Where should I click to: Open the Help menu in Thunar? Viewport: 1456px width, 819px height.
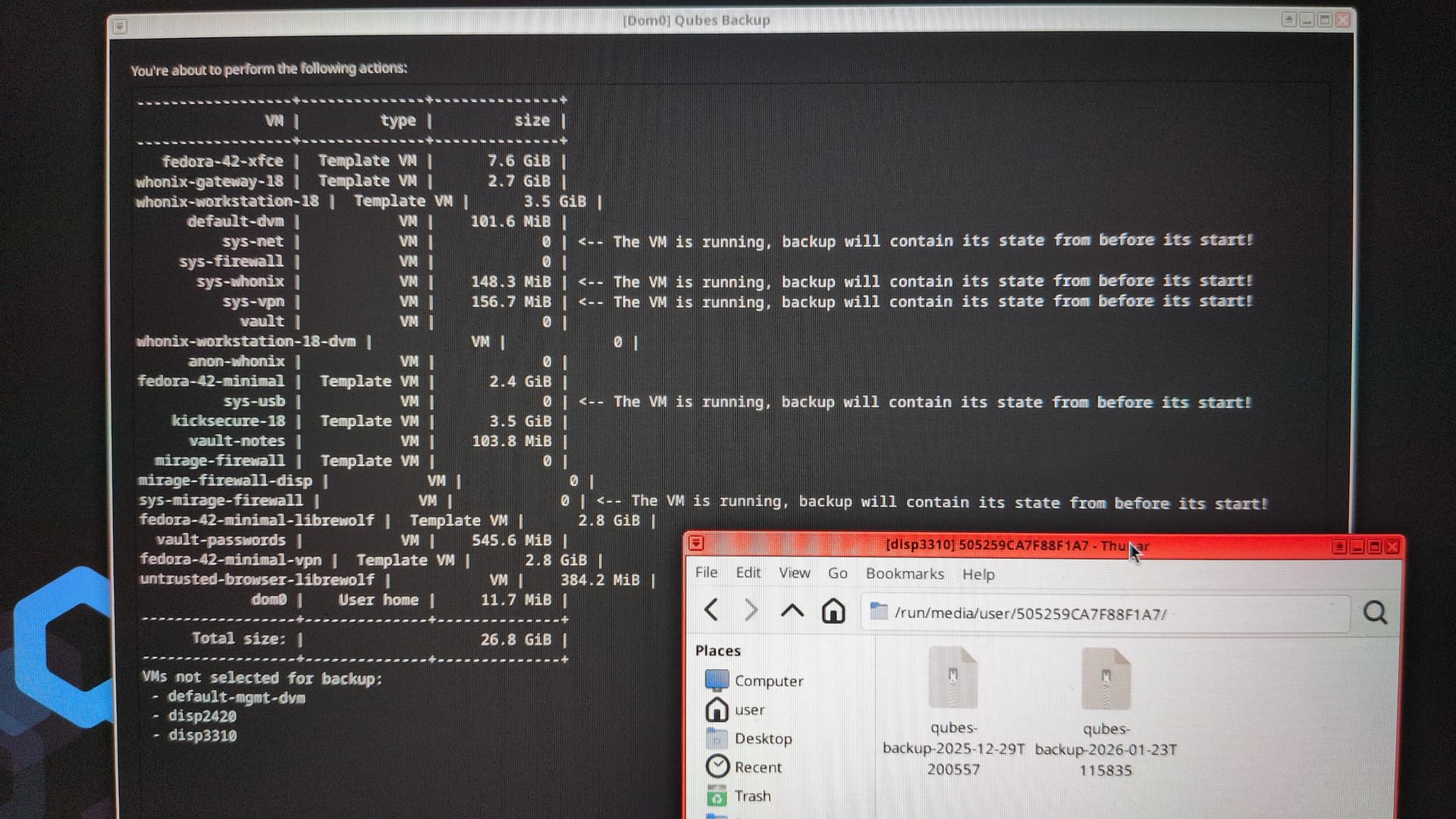click(978, 575)
